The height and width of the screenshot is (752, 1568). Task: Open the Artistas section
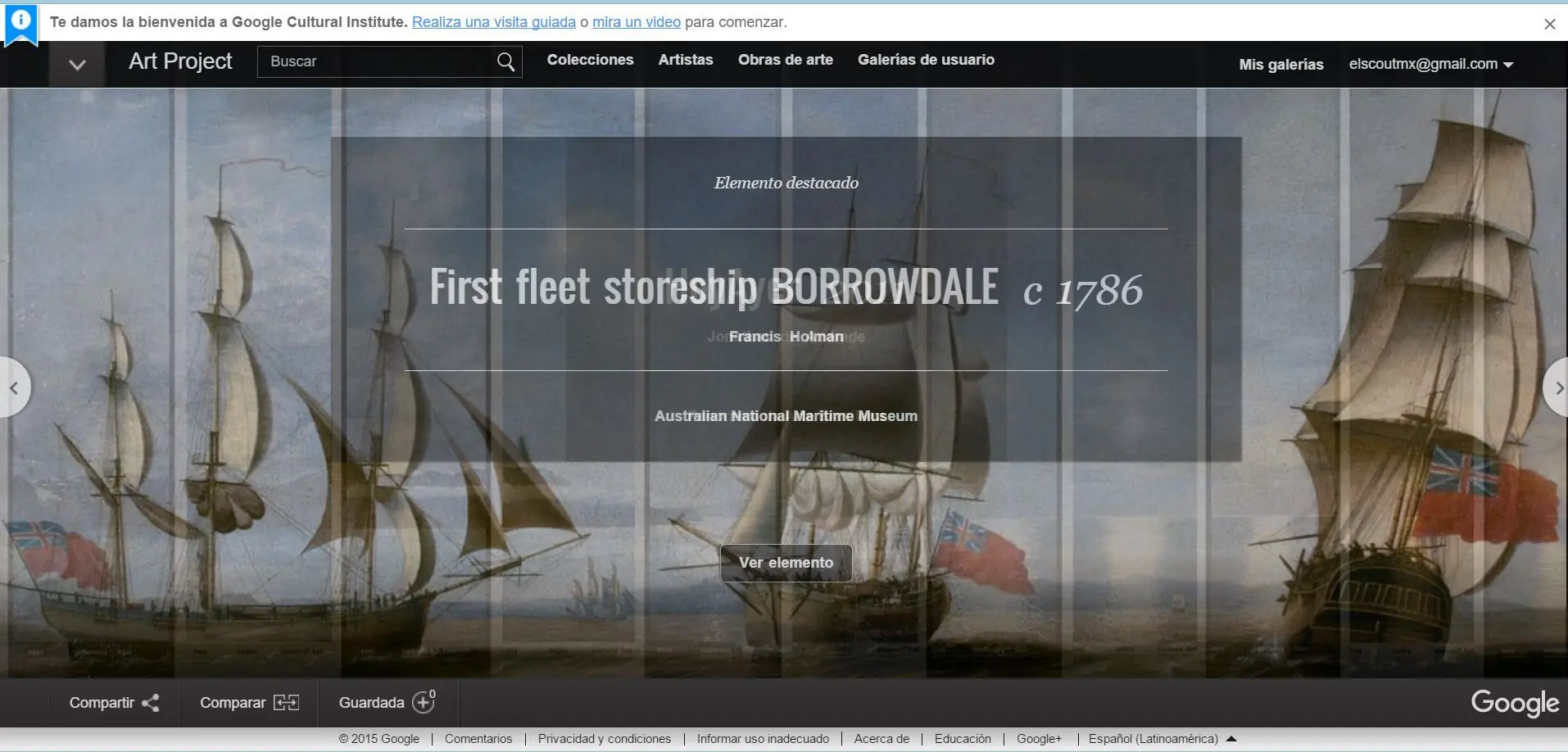pos(686,60)
